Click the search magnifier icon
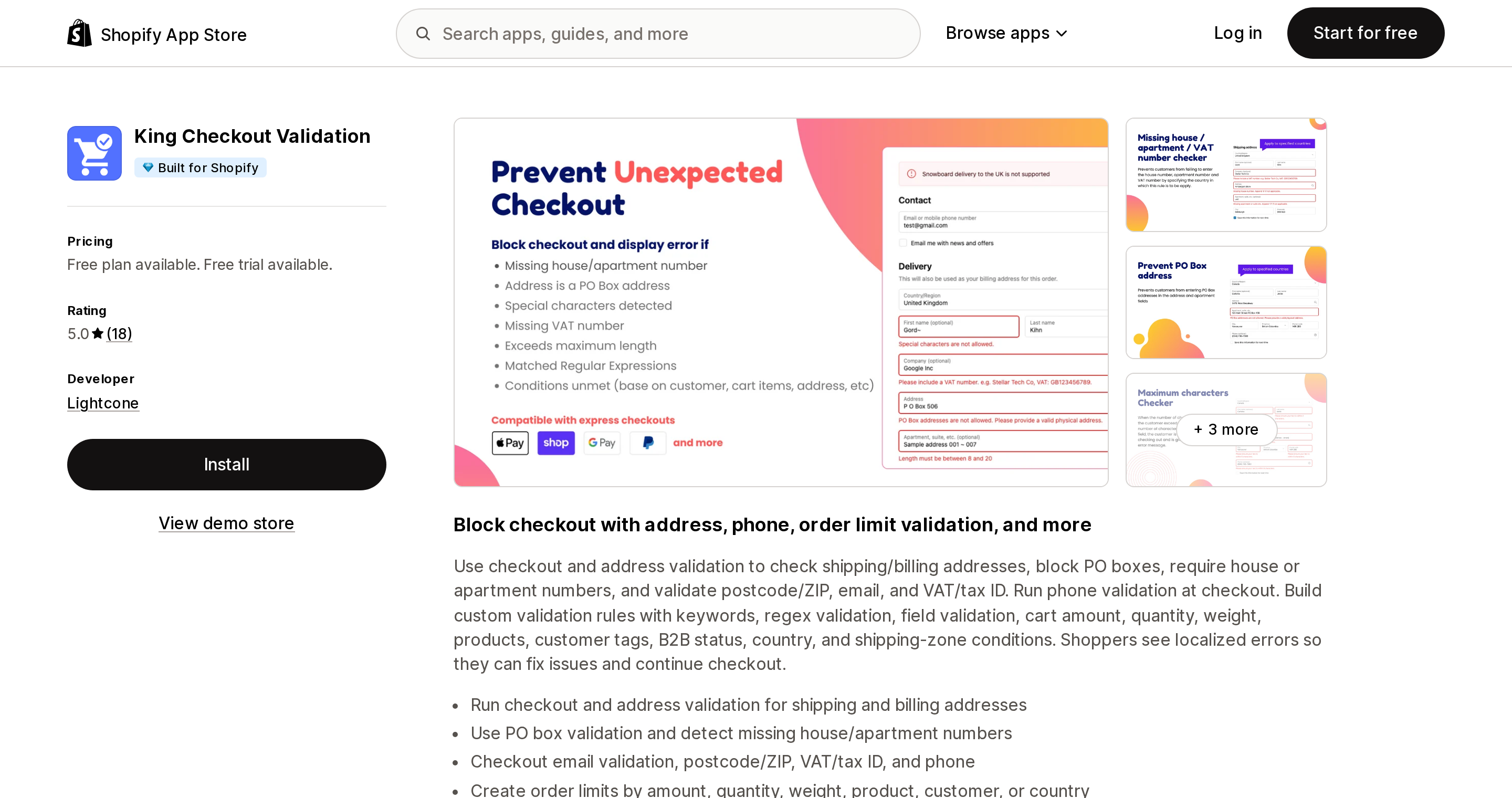 423,34
